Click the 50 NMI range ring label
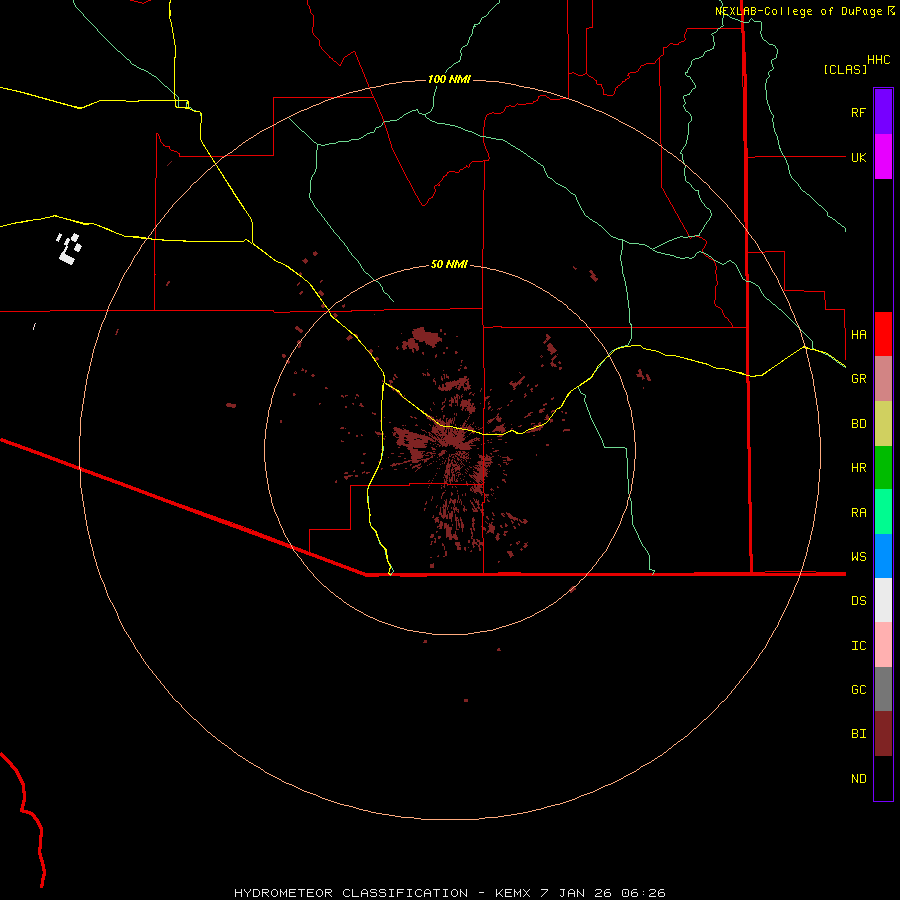The width and height of the screenshot is (900, 900). (x=449, y=264)
